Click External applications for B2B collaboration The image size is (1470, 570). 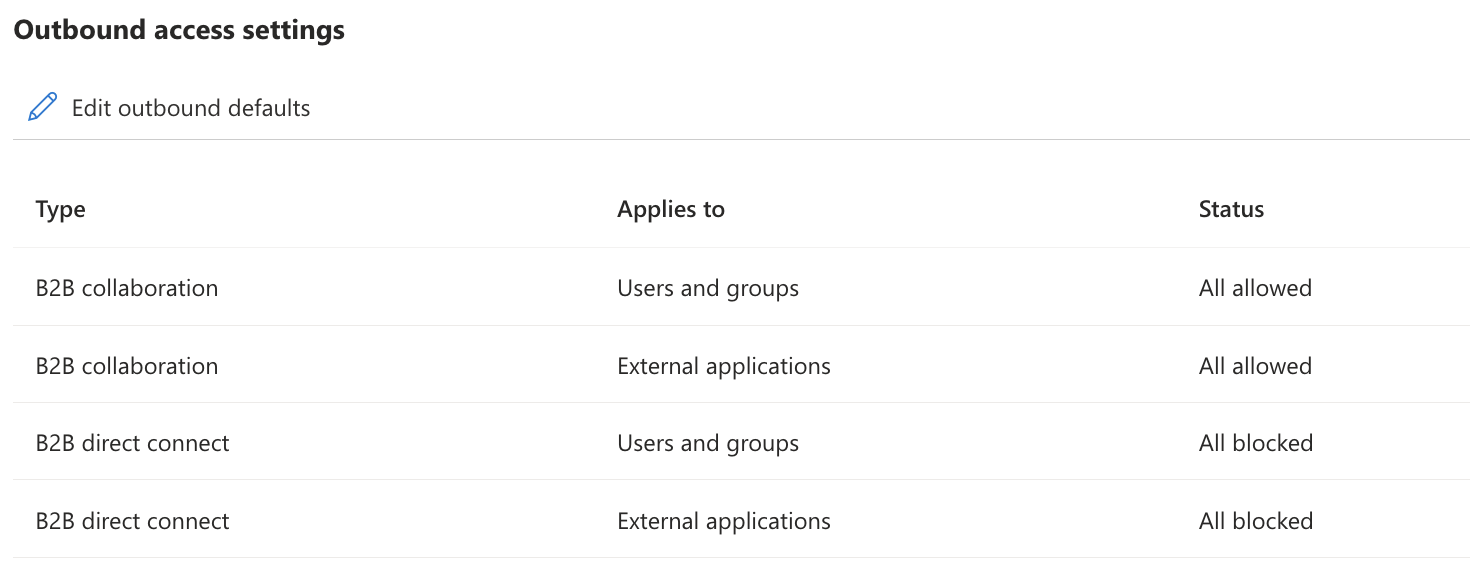(x=724, y=366)
